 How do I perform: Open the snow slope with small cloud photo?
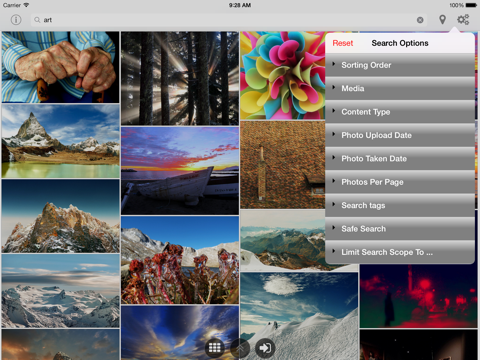tap(299, 316)
